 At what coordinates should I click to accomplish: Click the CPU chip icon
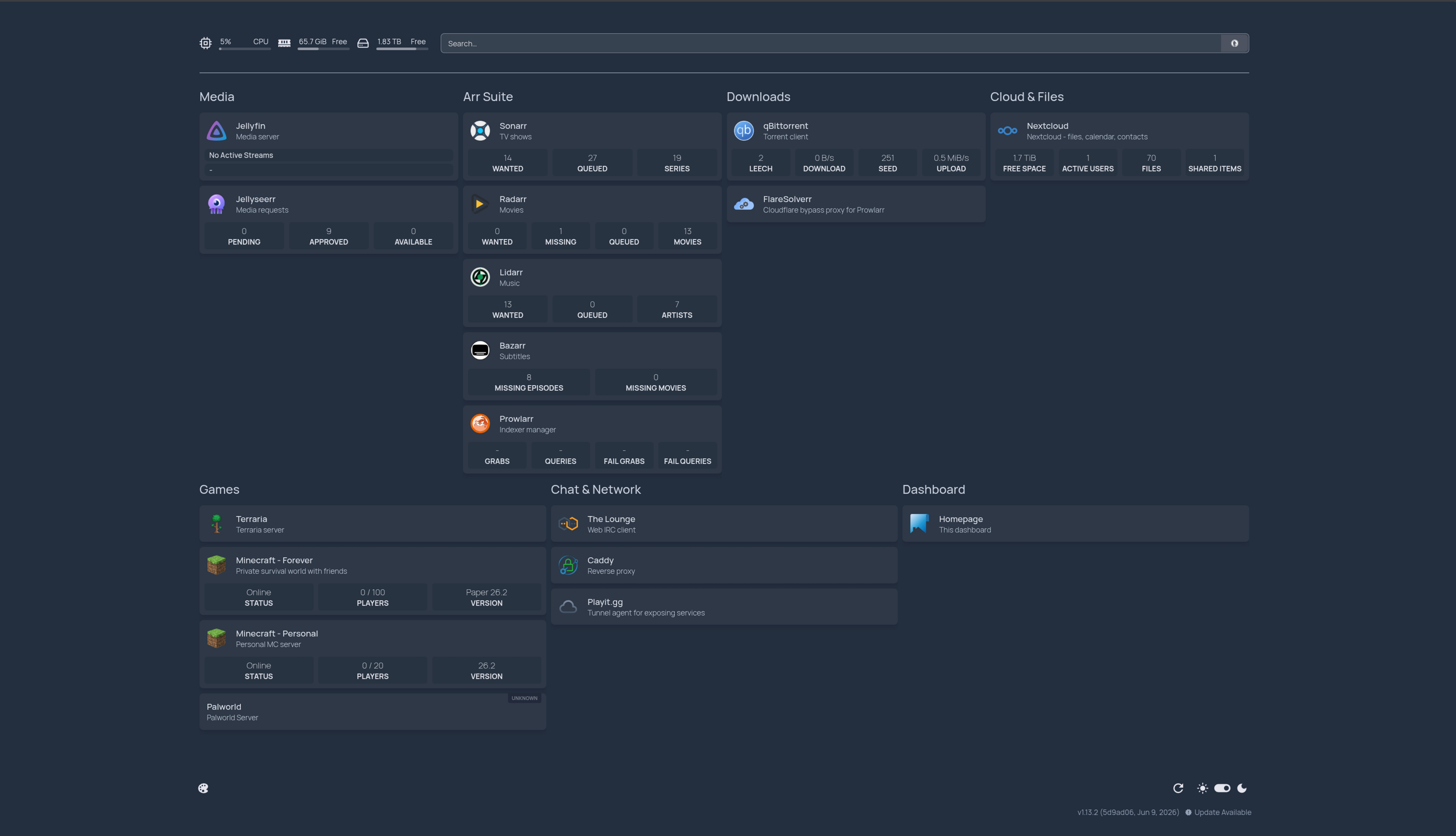(205, 43)
